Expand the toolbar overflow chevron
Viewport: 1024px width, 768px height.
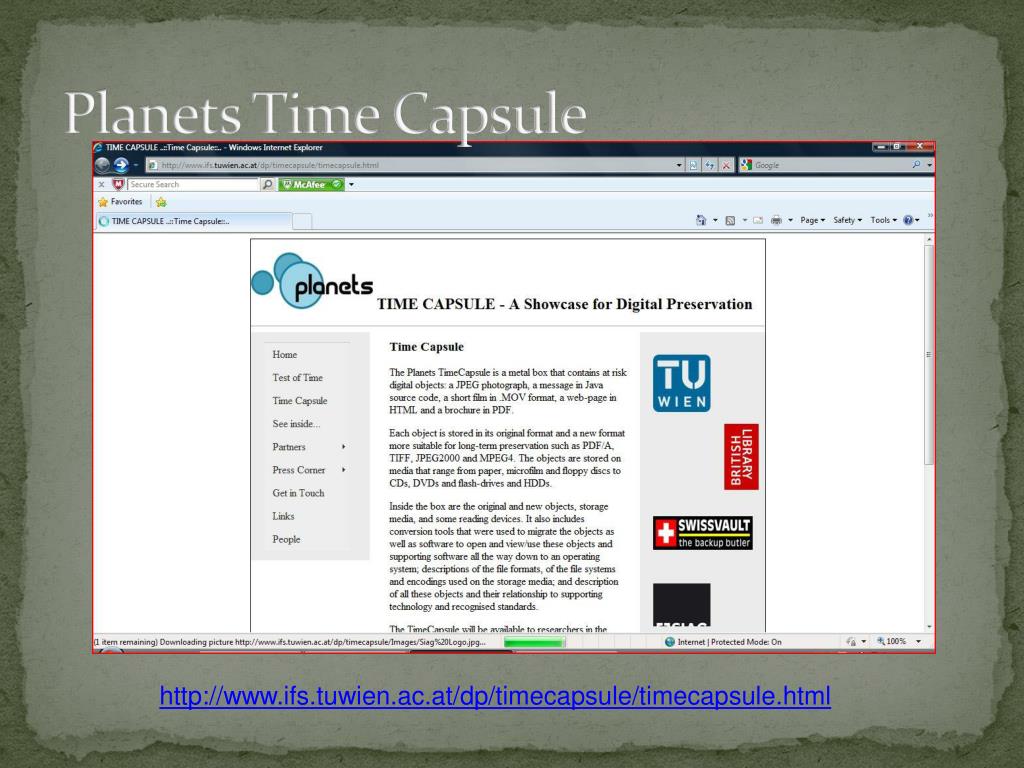(x=930, y=216)
